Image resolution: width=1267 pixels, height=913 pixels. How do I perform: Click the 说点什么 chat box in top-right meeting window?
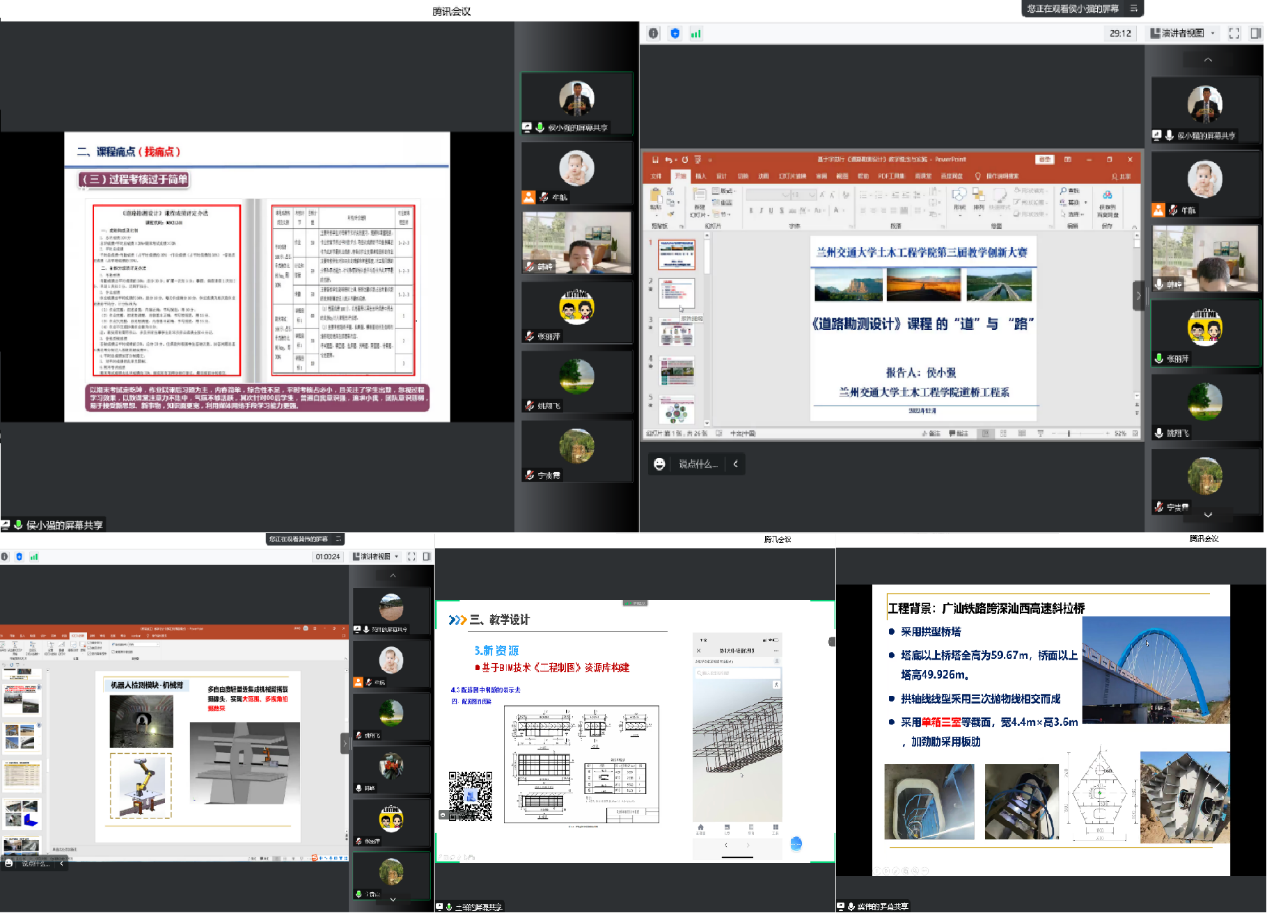[699, 464]
